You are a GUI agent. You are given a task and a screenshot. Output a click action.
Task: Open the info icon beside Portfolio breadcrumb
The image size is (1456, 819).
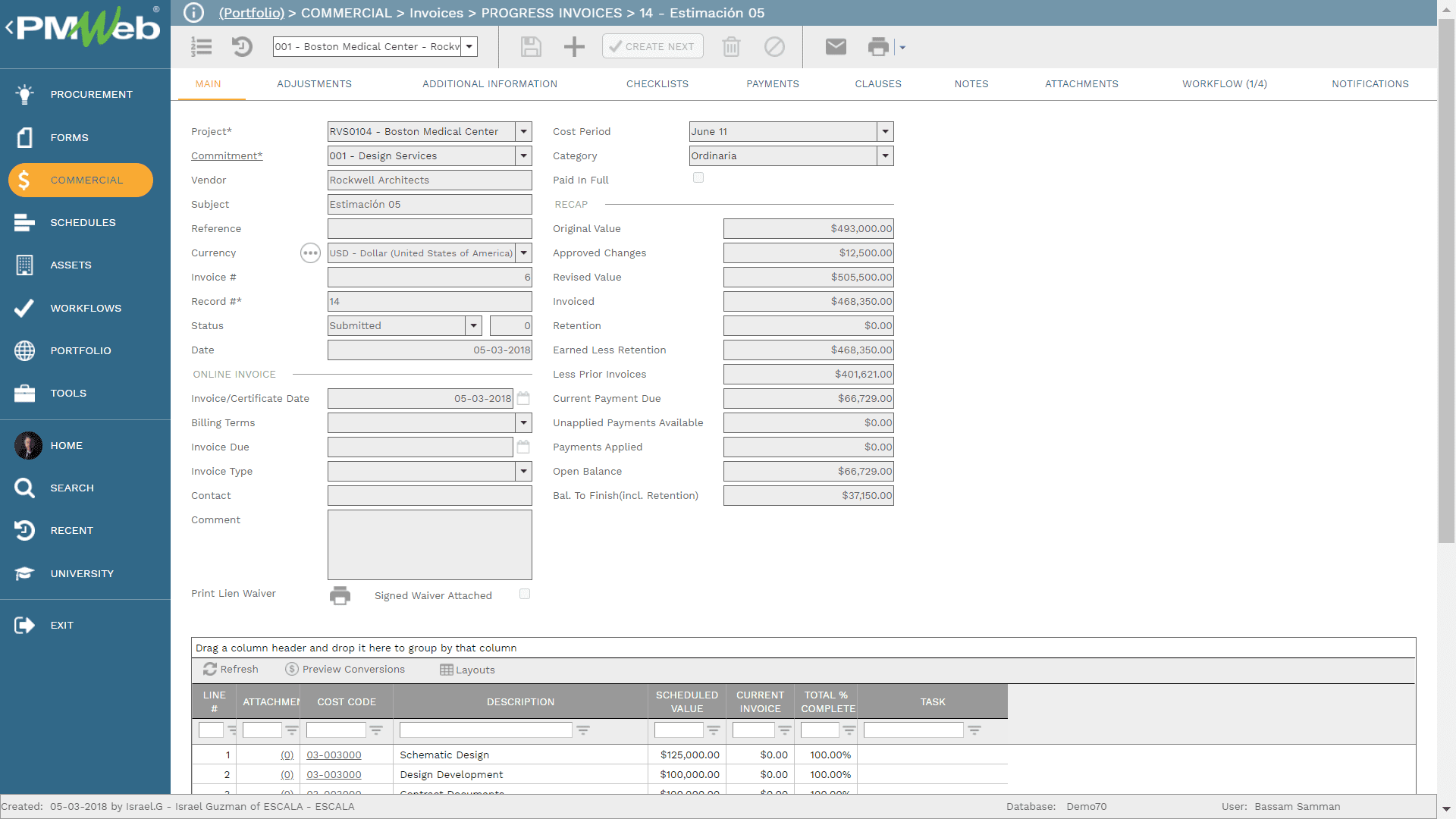[x=194, y=13]
